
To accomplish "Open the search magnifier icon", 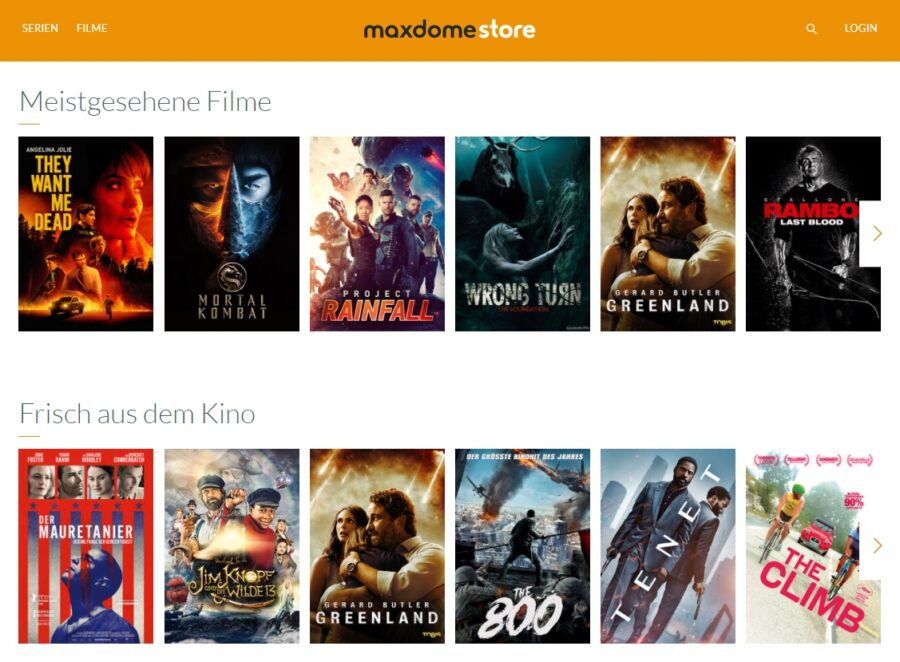I will (811, 29).
